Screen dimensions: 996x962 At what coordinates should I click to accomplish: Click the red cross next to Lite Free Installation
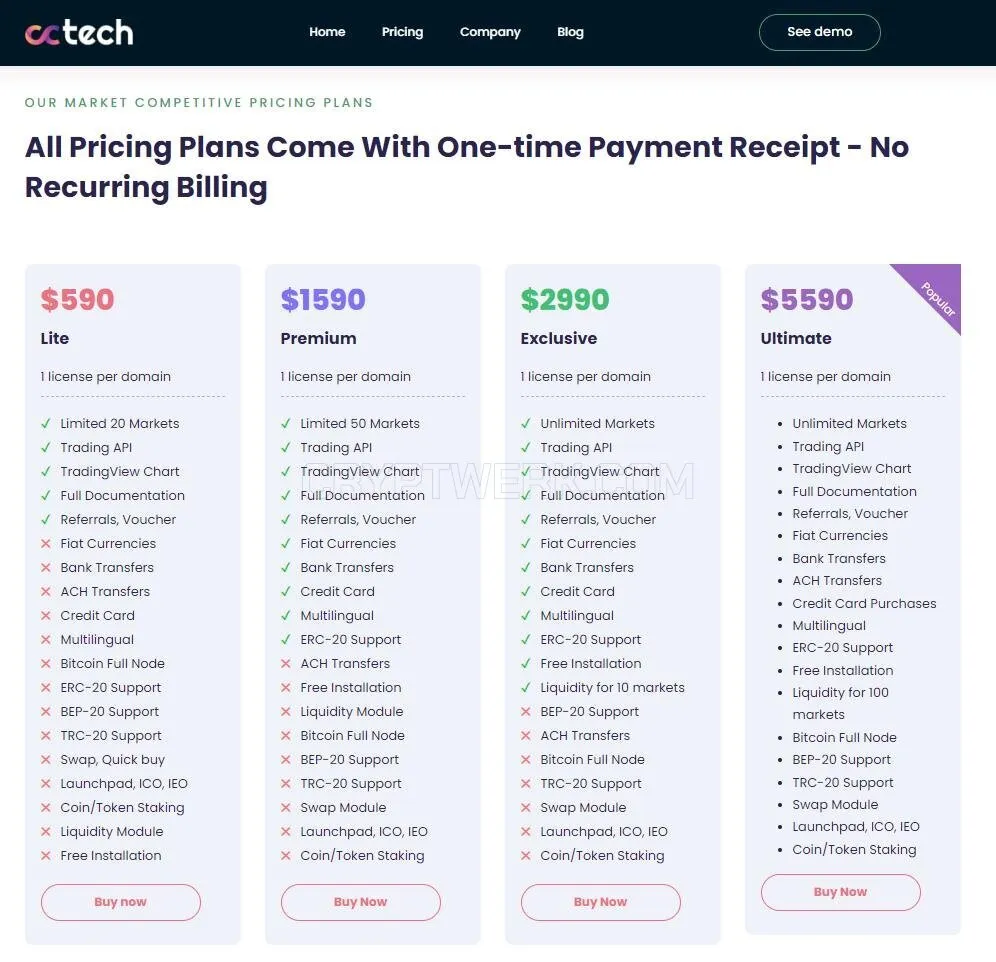(x=46, y=856)
